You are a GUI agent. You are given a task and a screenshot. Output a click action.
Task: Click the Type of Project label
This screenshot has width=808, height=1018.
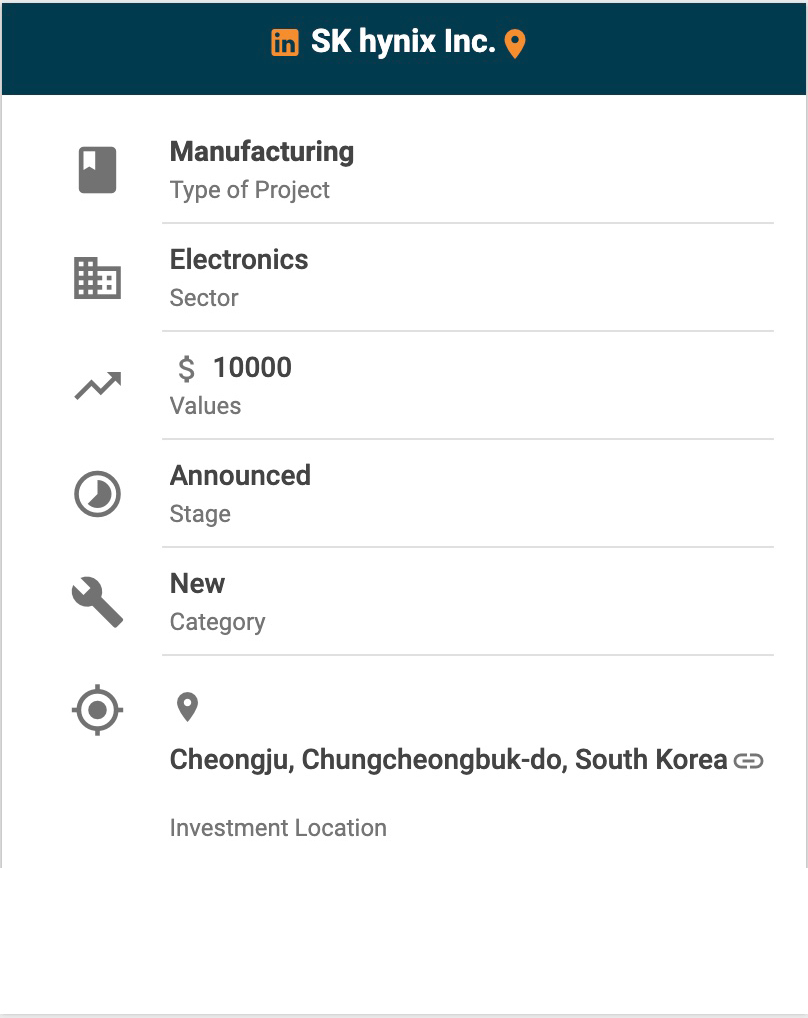pos(250,190)
